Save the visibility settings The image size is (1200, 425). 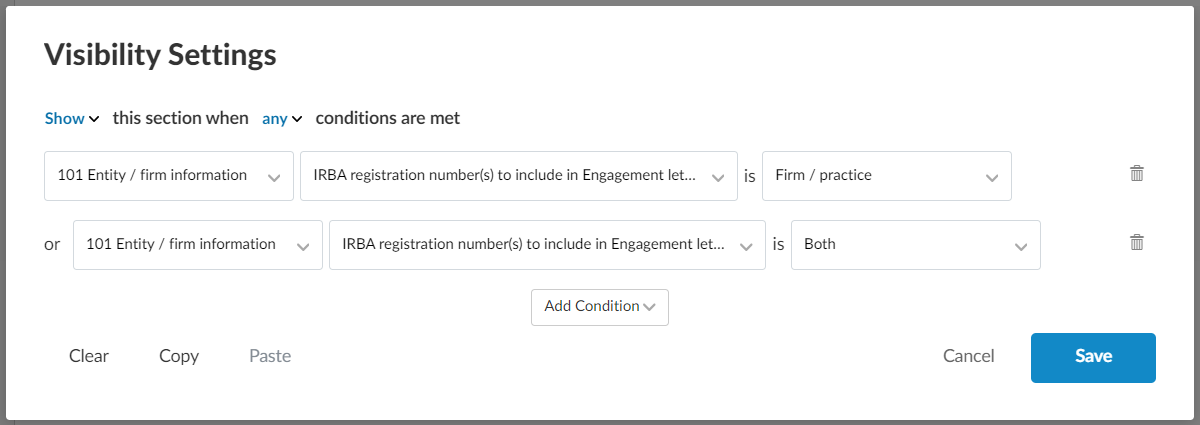1093,357
